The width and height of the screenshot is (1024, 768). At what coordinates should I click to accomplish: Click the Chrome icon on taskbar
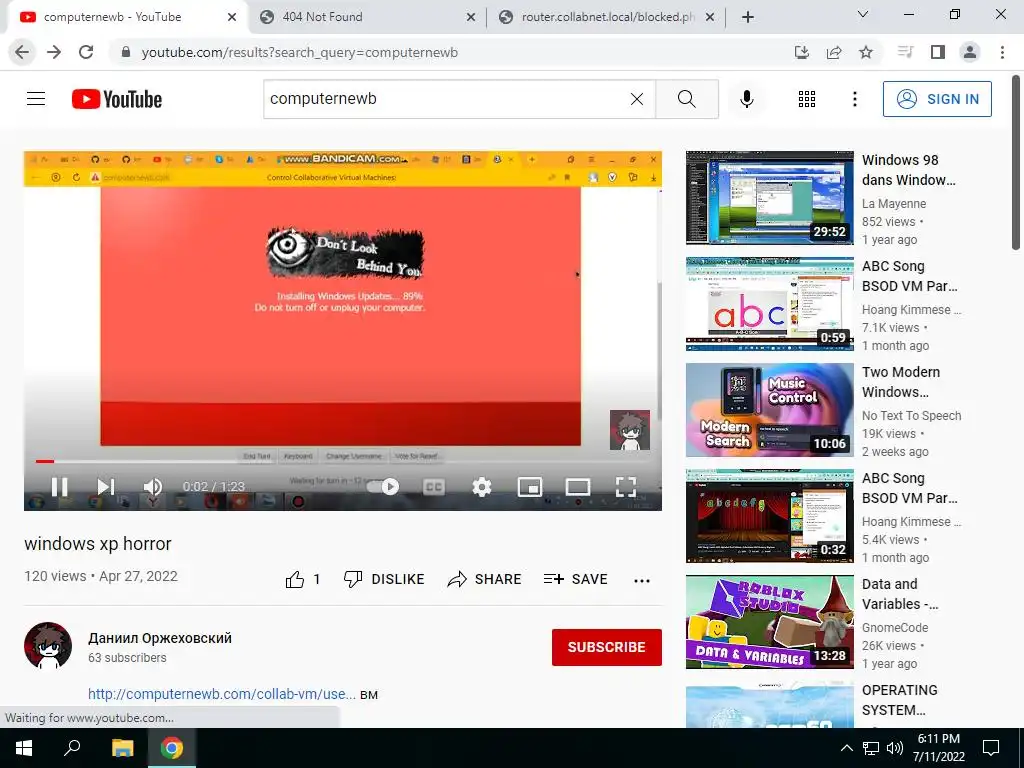172,748
